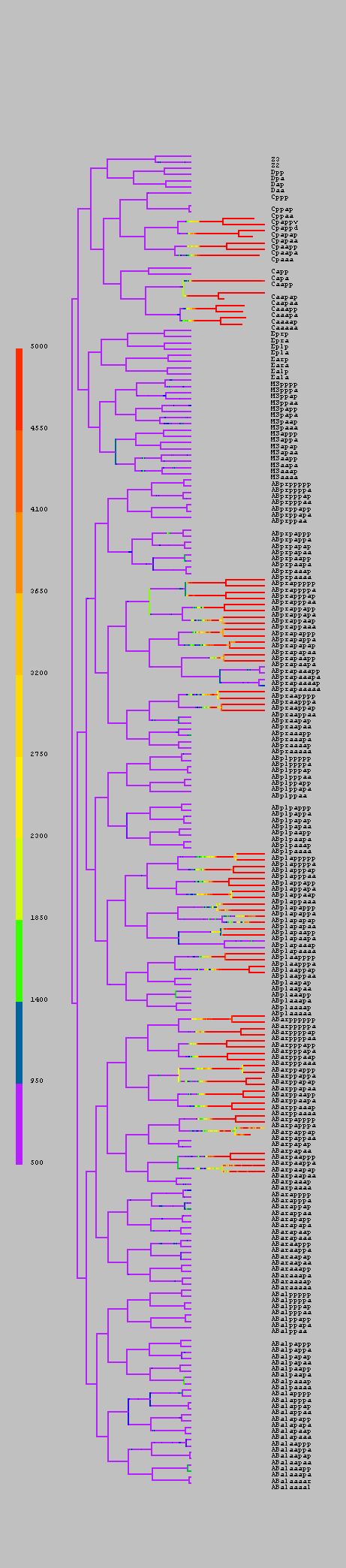Screen dimensions: 346x1568
Task: Click the ABprpppppp leaf label
Action: 290,484
